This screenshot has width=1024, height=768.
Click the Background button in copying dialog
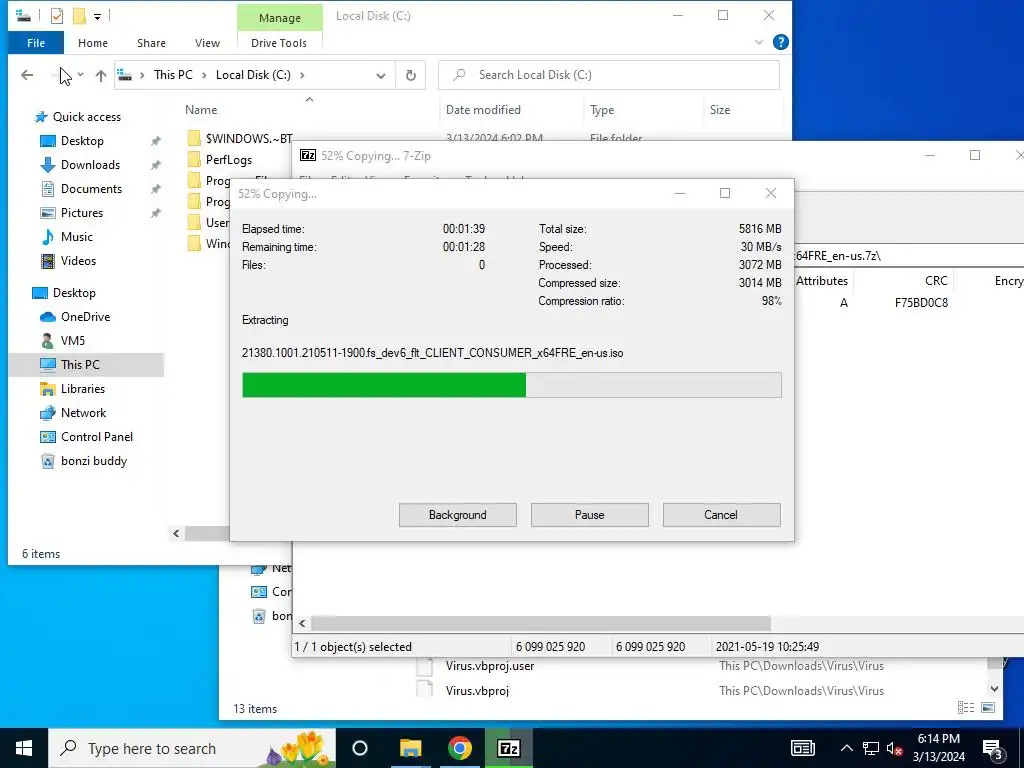coord(457,515)
